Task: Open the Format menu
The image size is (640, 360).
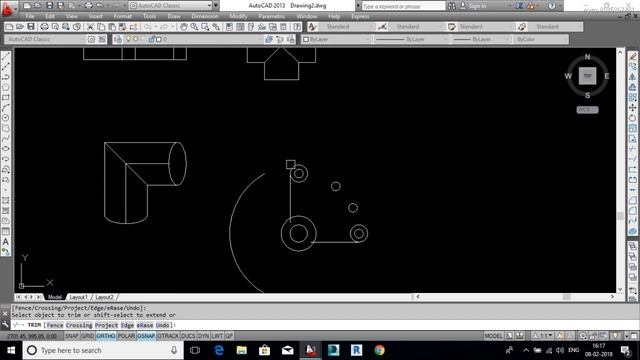Action: coord(122,16)
